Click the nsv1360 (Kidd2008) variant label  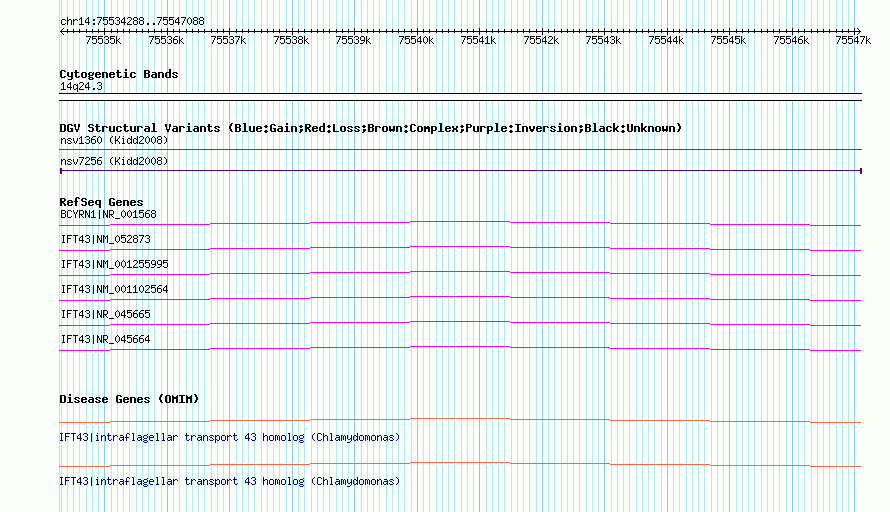(114, 140)
